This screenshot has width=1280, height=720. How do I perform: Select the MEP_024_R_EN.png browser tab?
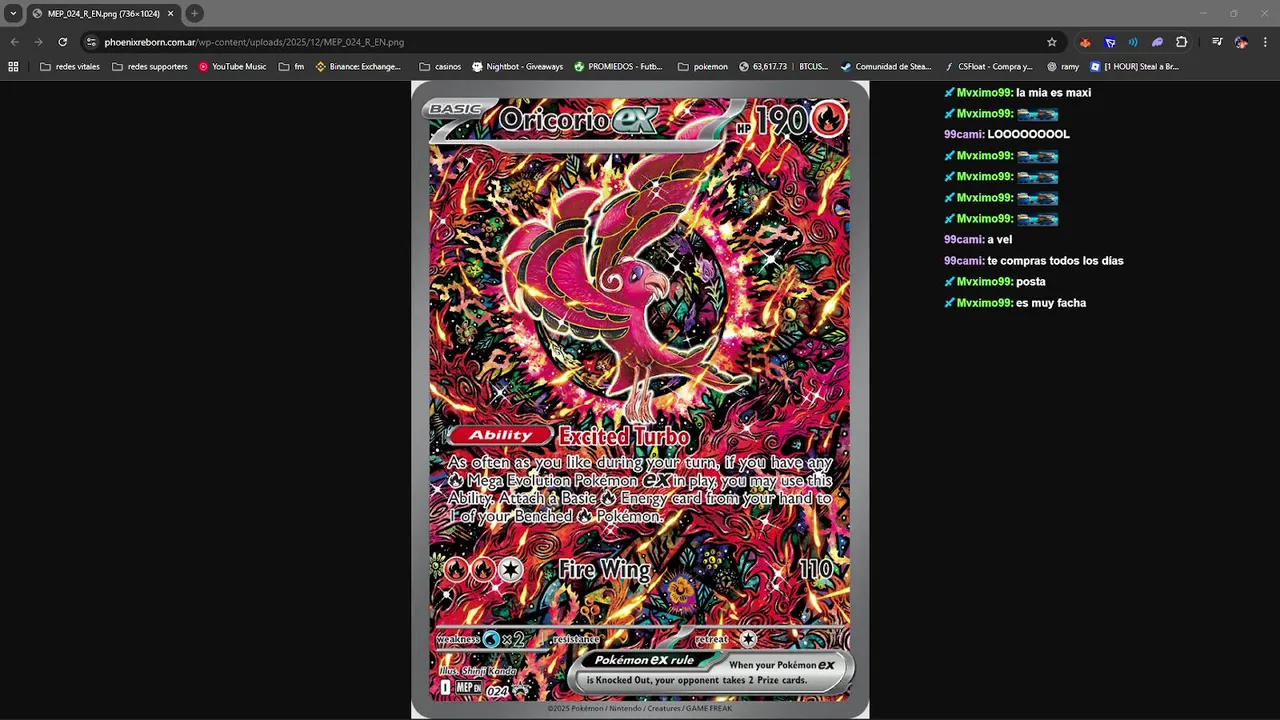click(103, 14)
